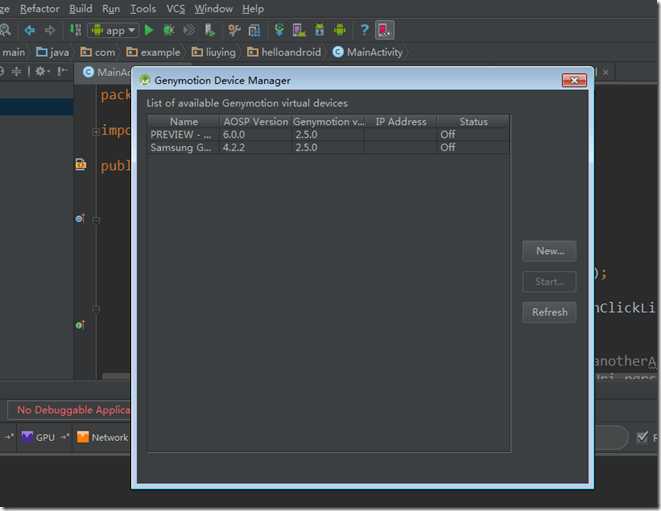Select the Samsung G... device row
Screen dimensions: 661x511
[x=328, y=147]
